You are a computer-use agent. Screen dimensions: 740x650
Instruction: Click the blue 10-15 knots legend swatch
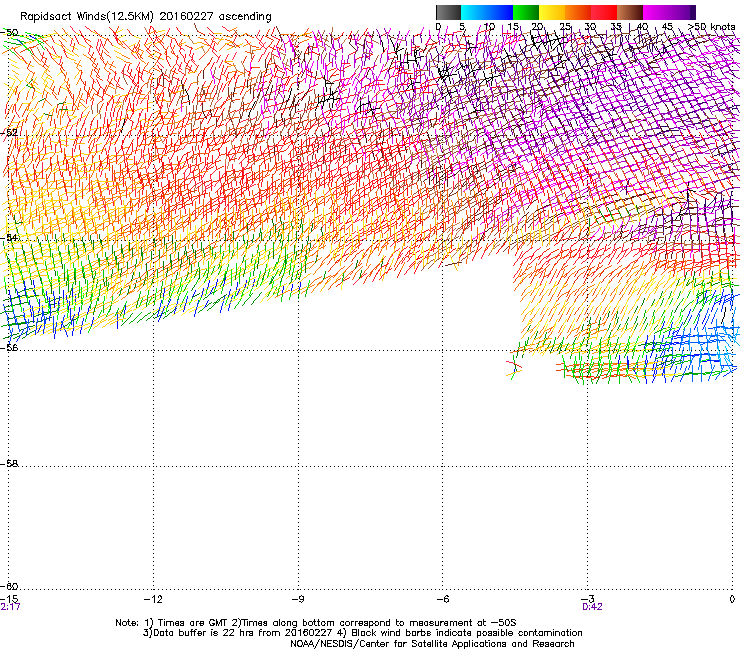pos(500,12)
